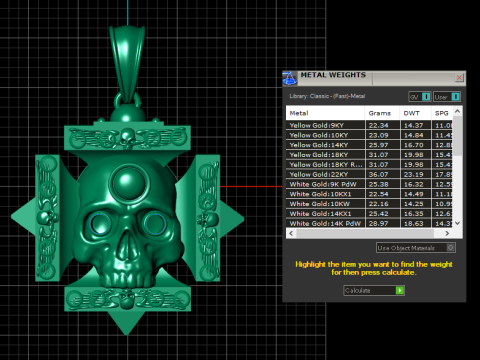Click the 22.16 grams cell
Image resolution: width=480 pixels, height=360 pixels.
[x=382, y=204]
